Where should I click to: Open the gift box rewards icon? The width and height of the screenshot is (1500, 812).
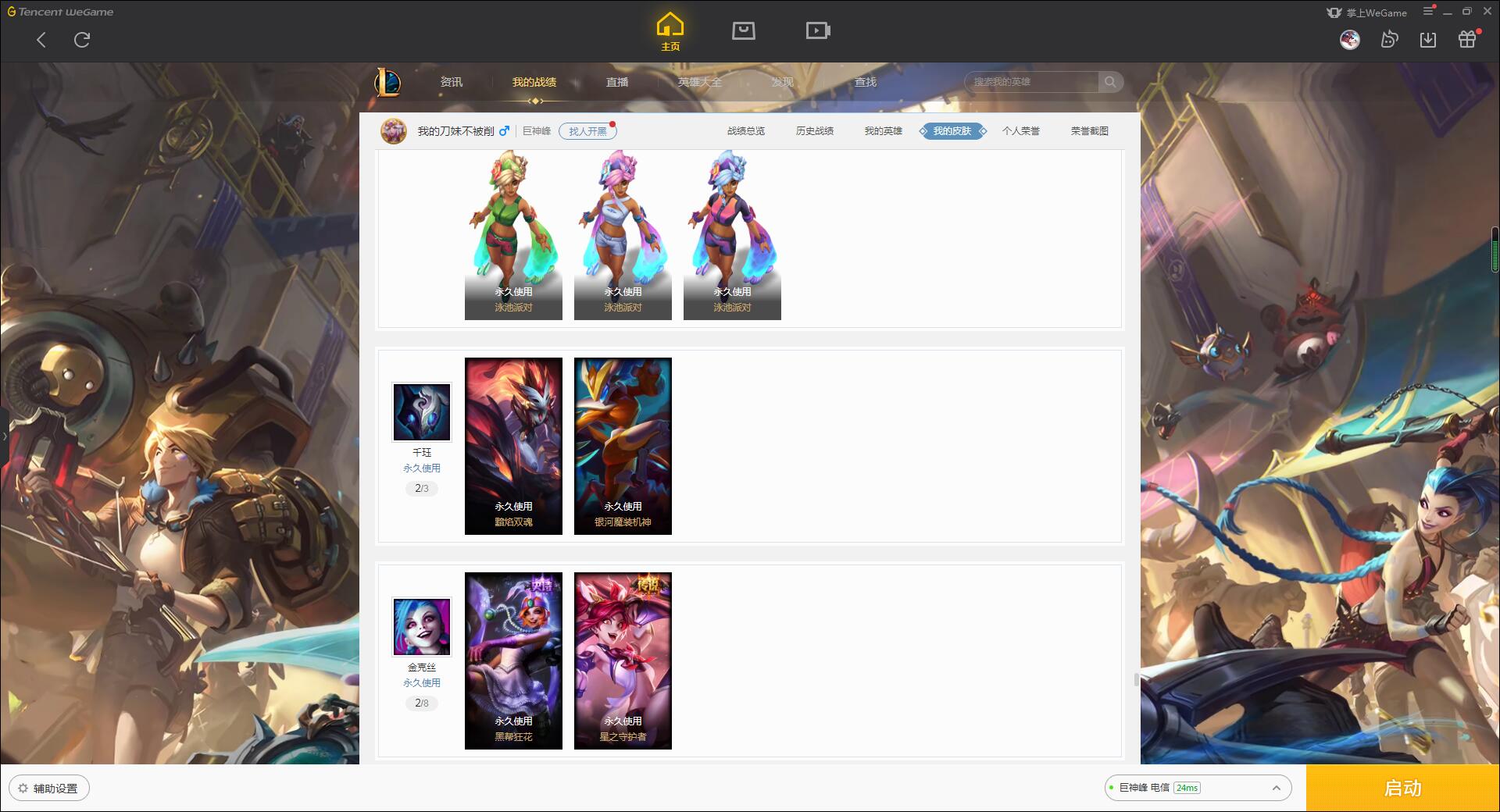pyautogui.click(x=1467, y=39)
